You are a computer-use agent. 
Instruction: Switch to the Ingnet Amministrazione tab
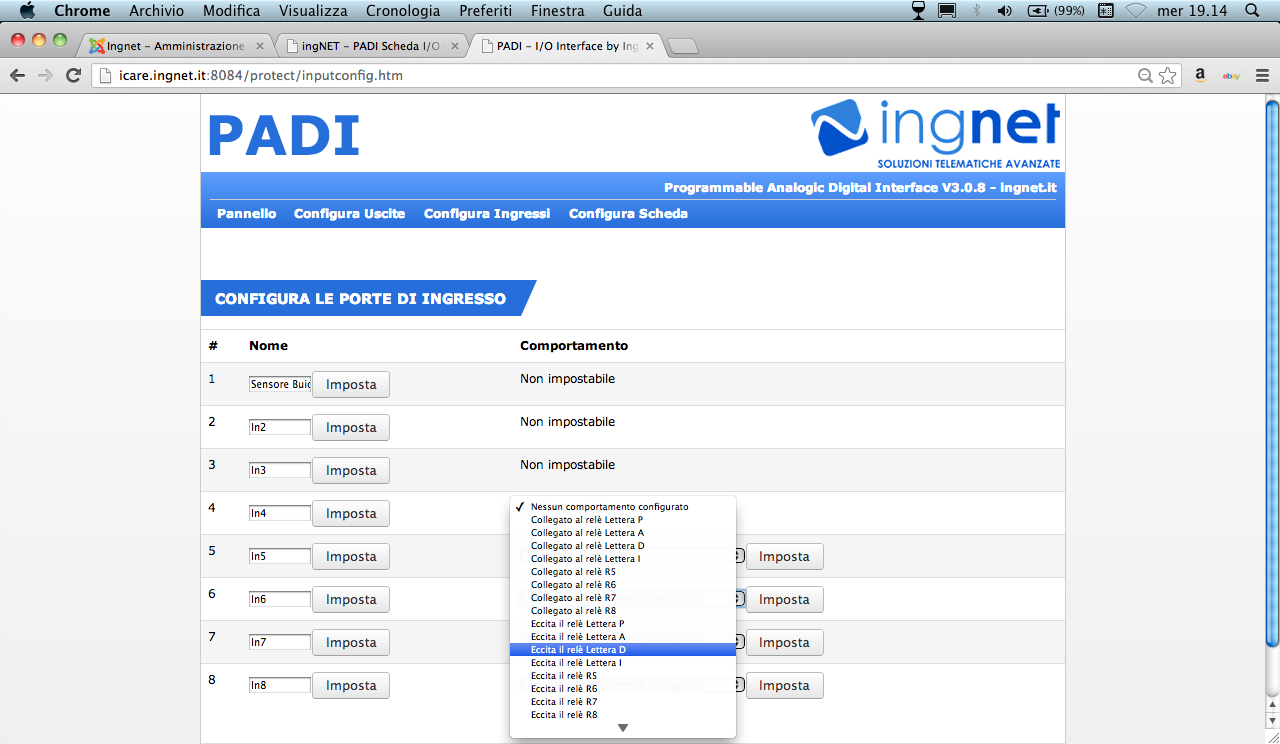175,46
